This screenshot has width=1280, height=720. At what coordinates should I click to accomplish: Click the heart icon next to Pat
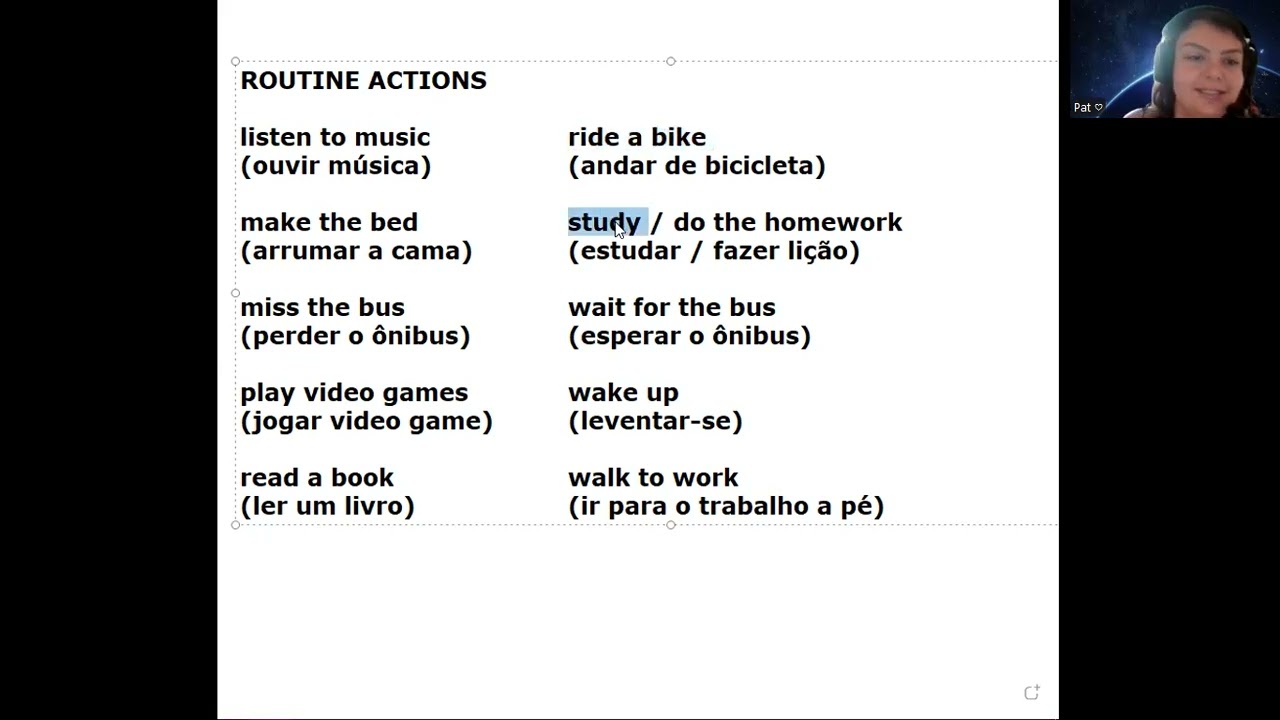pyautogui.click(x=1098, y=108)
